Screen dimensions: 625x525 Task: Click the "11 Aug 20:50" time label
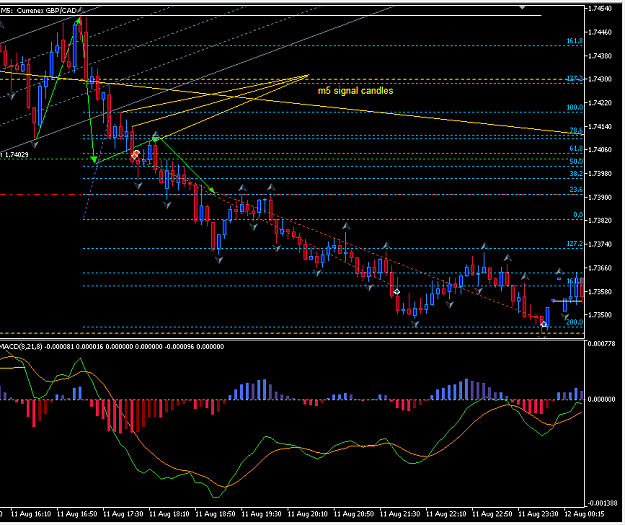[x=354, y=514]
